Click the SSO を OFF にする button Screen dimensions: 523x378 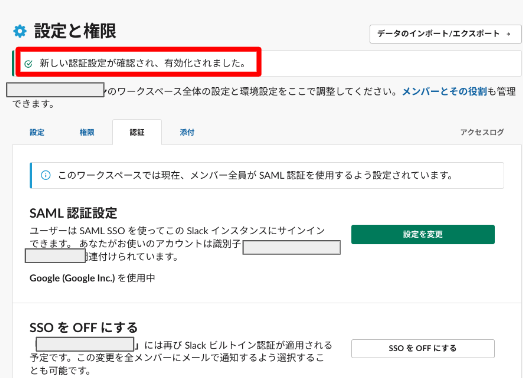coord(423,348)
